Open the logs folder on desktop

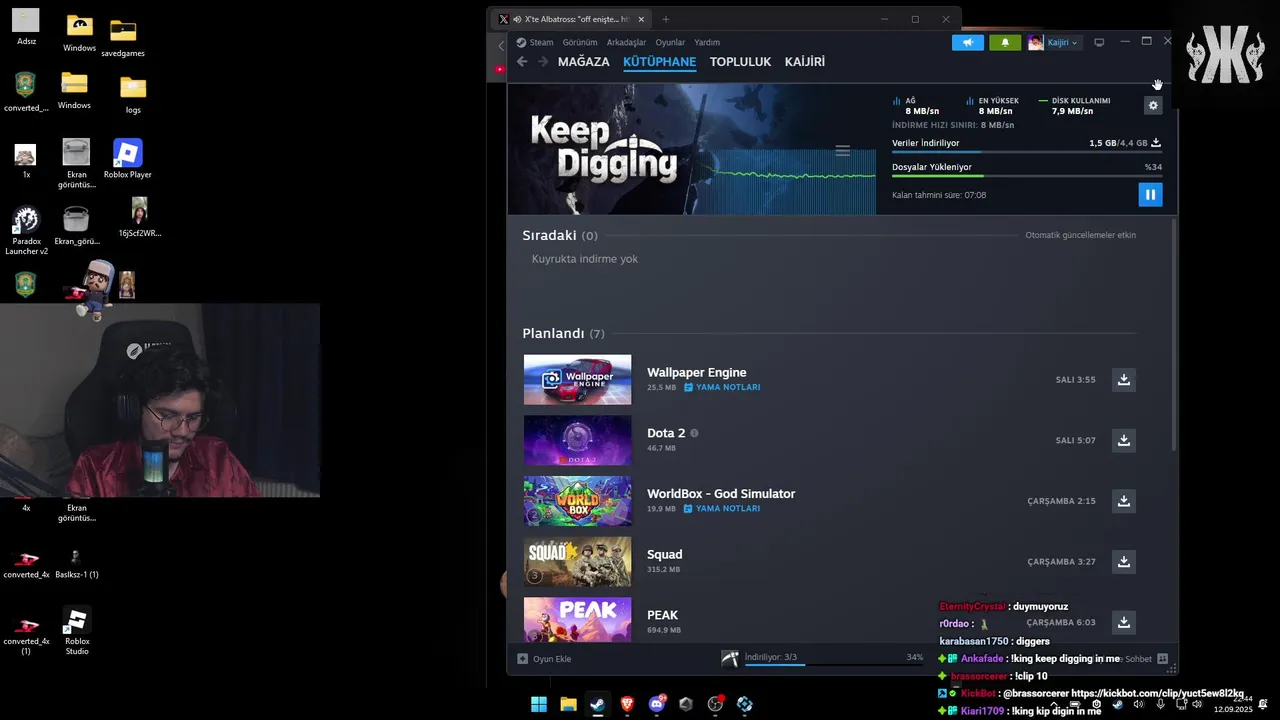(x=133, y=95)
